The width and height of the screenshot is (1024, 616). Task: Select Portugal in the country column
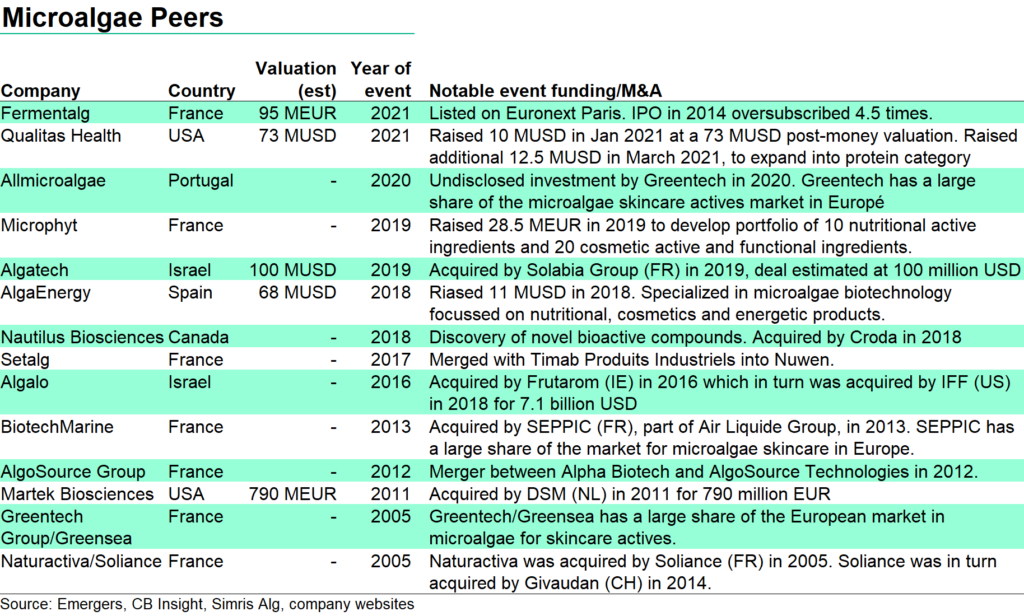[200, 181]
